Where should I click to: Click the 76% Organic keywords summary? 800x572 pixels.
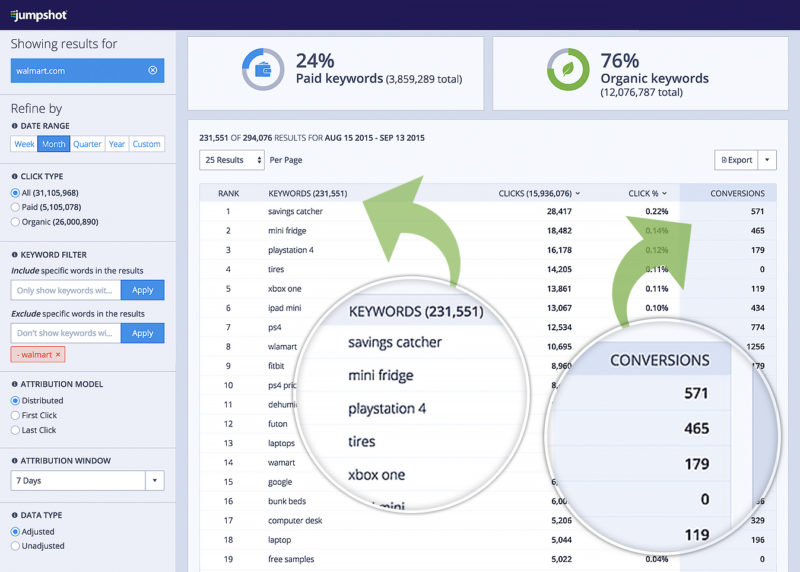pyautogui.click(x=640, y=73)
